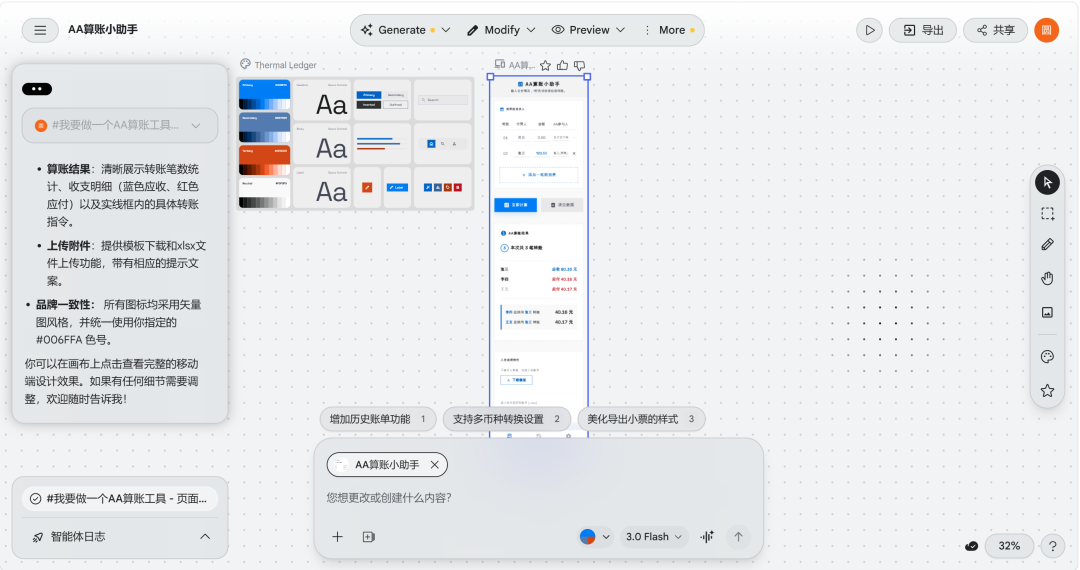The width and height of the screenshot is (1080, 570).
Task: Expand the #我要做一个AA算账工具 prompt dropdown
Action: coord(196,125)
